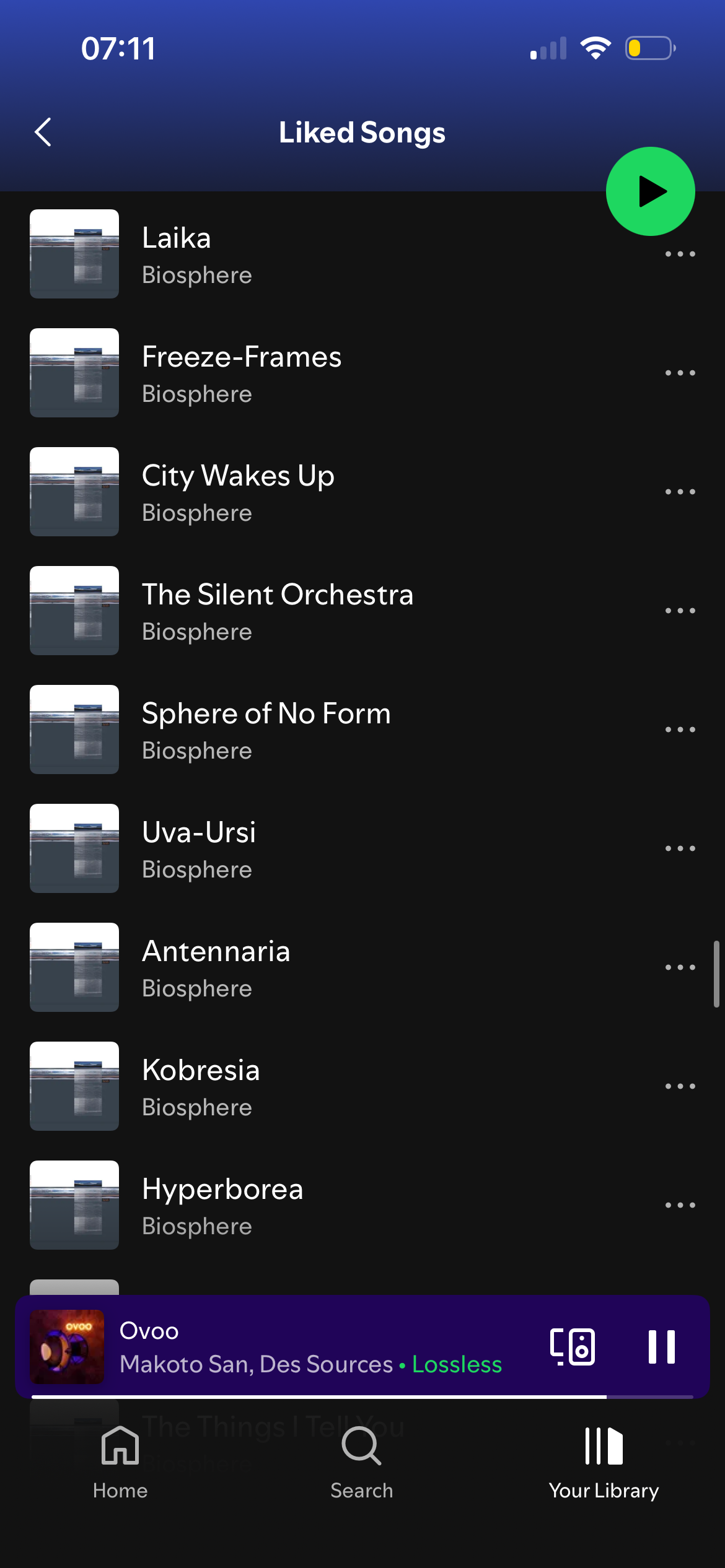
Task: Switch to the Search tab
Action: coord(362,1463)
